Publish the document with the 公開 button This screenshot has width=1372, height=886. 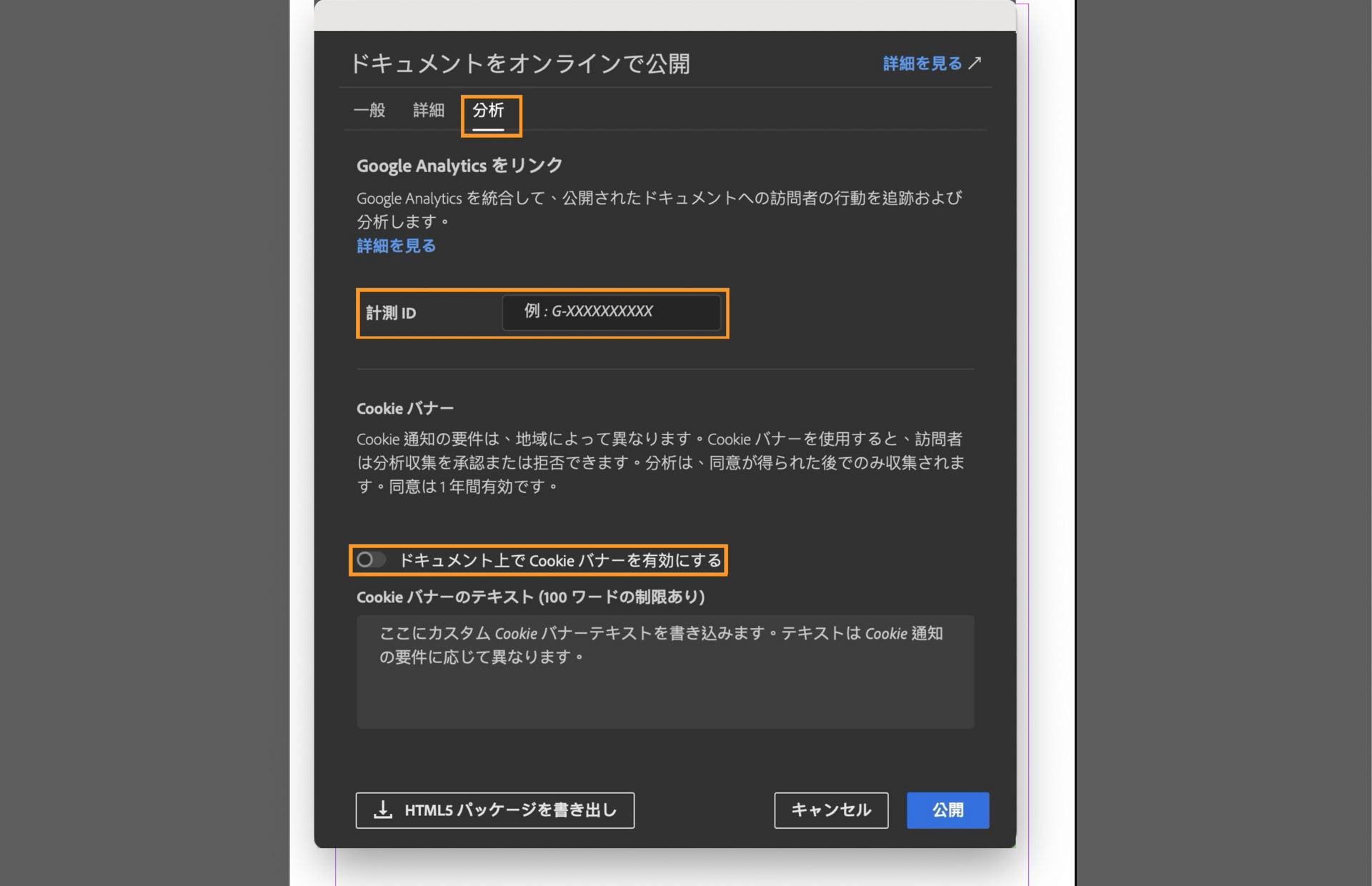coord(948,810)
